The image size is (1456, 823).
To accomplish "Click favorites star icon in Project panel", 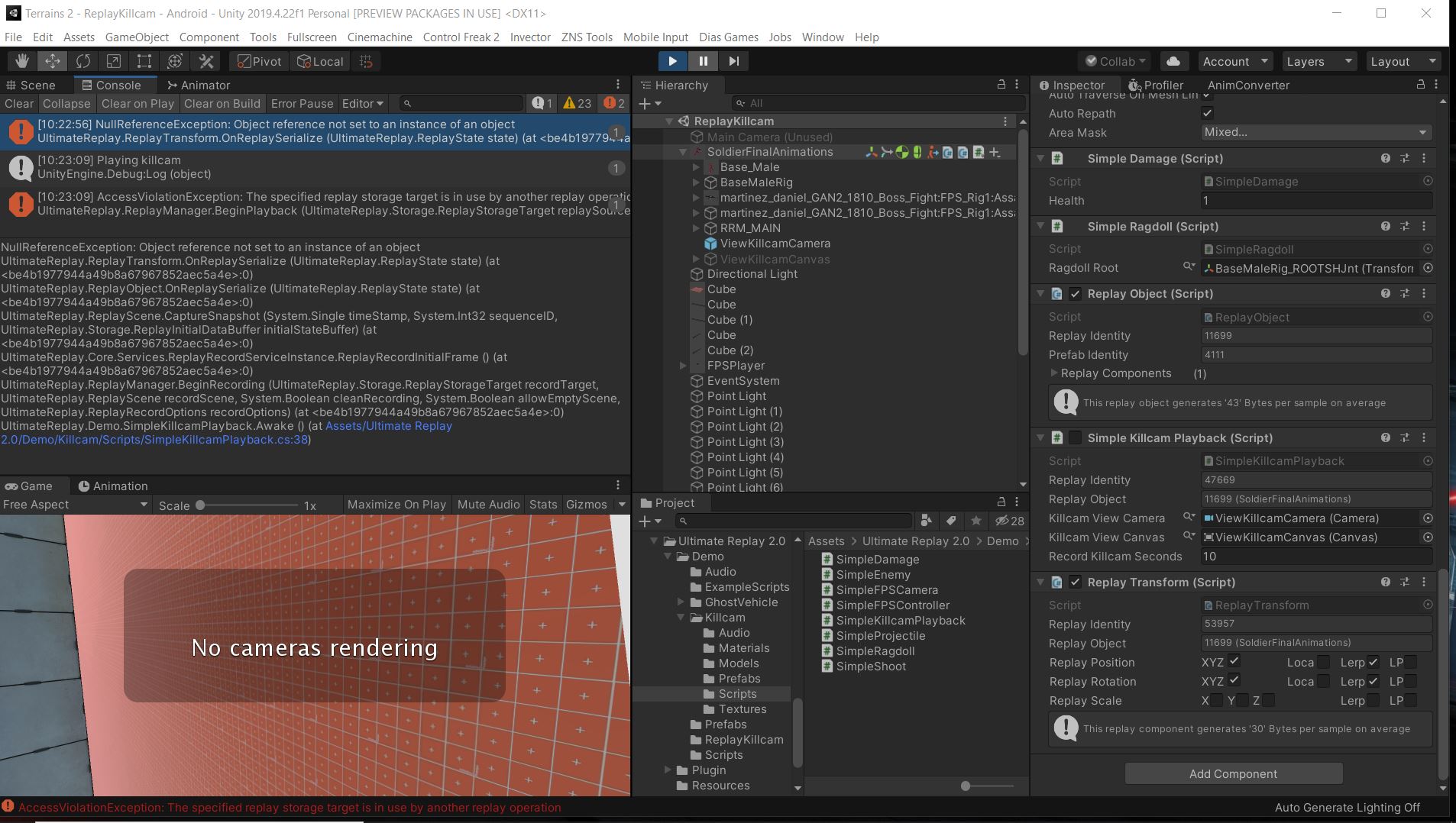I will (976, 521).
